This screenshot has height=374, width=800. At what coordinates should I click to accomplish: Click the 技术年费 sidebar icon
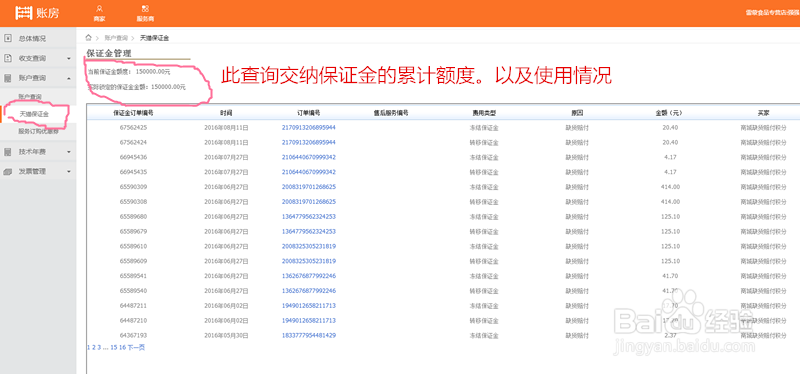8,152
